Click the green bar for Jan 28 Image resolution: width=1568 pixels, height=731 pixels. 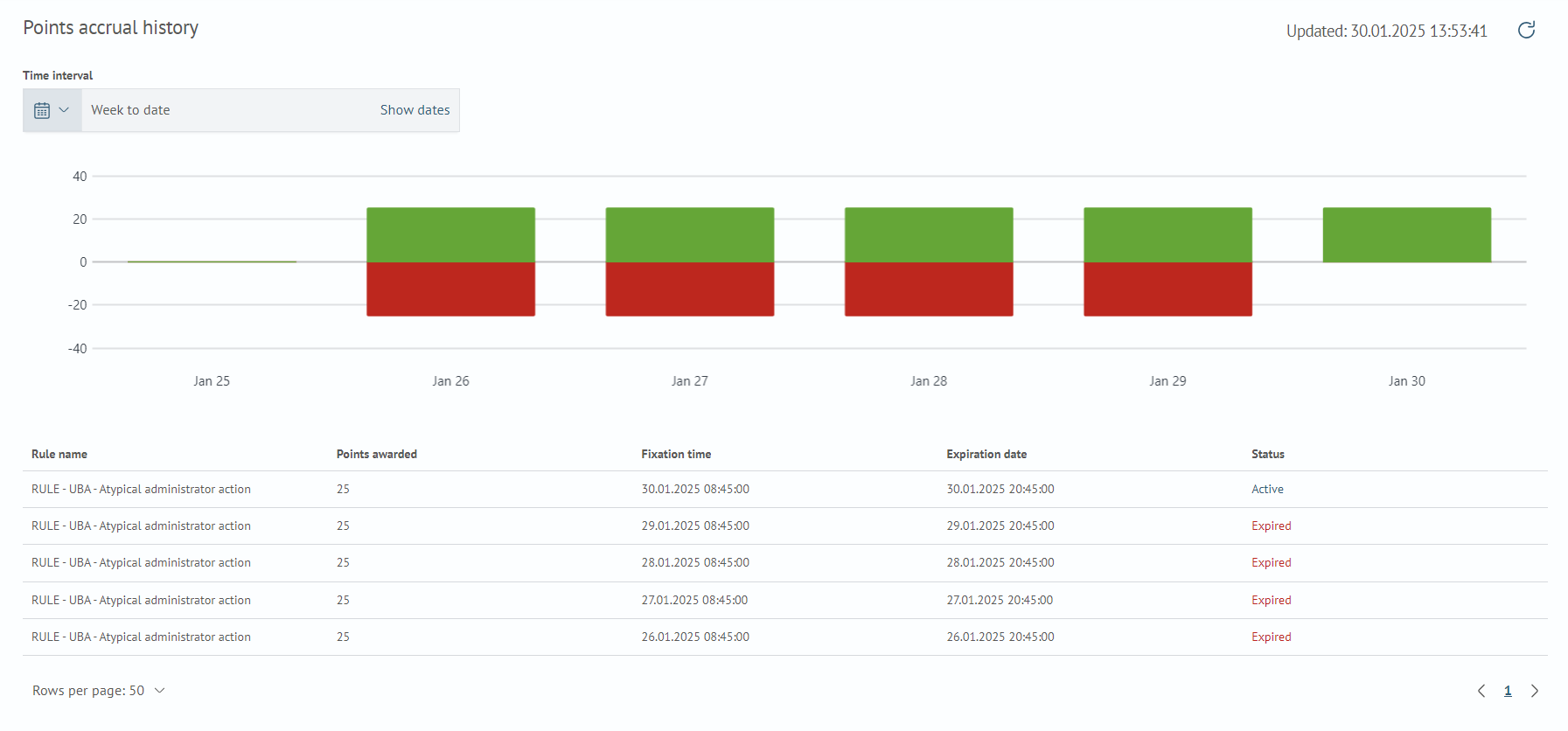[929, 234]
